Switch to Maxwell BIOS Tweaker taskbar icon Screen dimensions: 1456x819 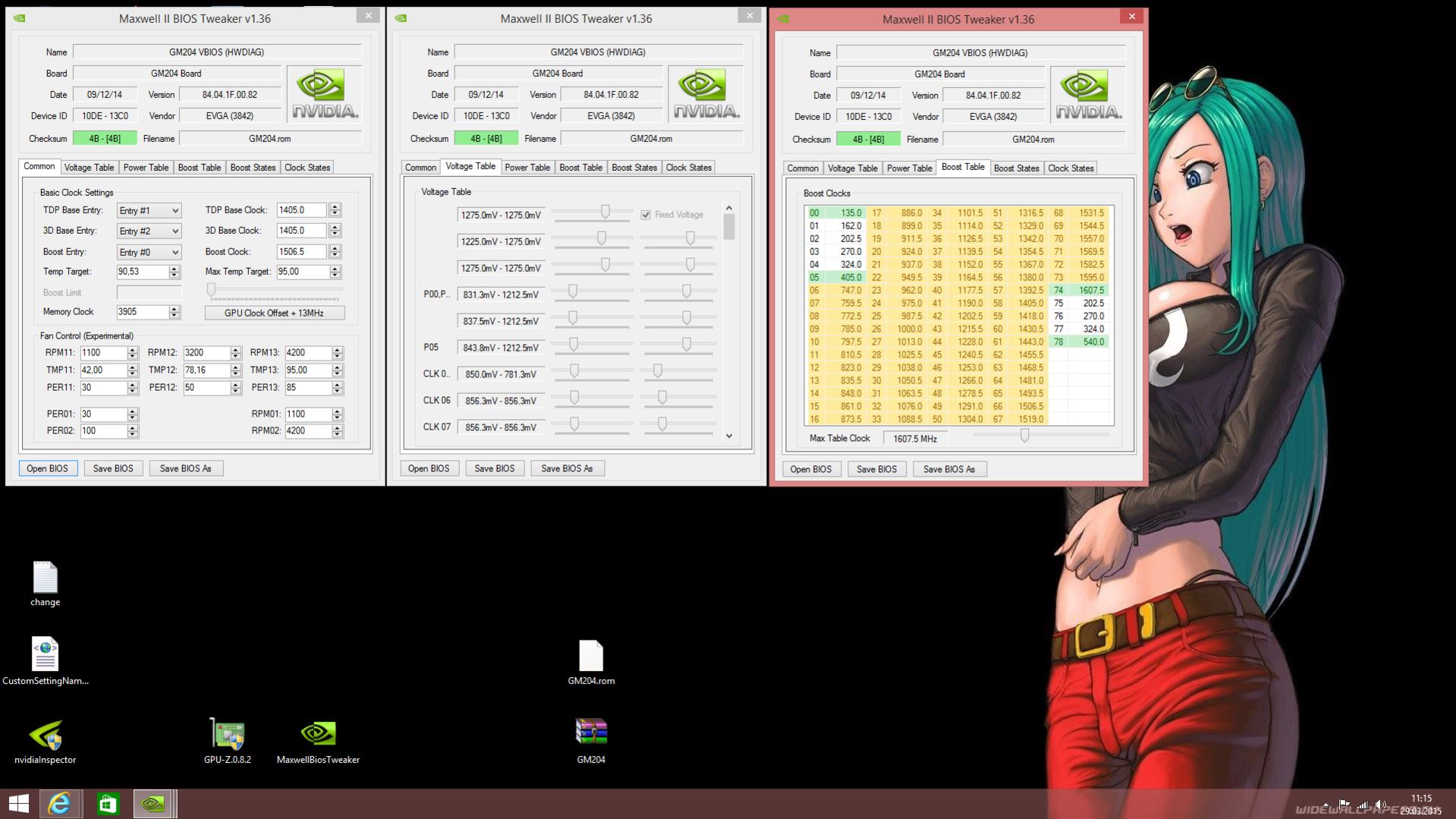pos(153,804)
